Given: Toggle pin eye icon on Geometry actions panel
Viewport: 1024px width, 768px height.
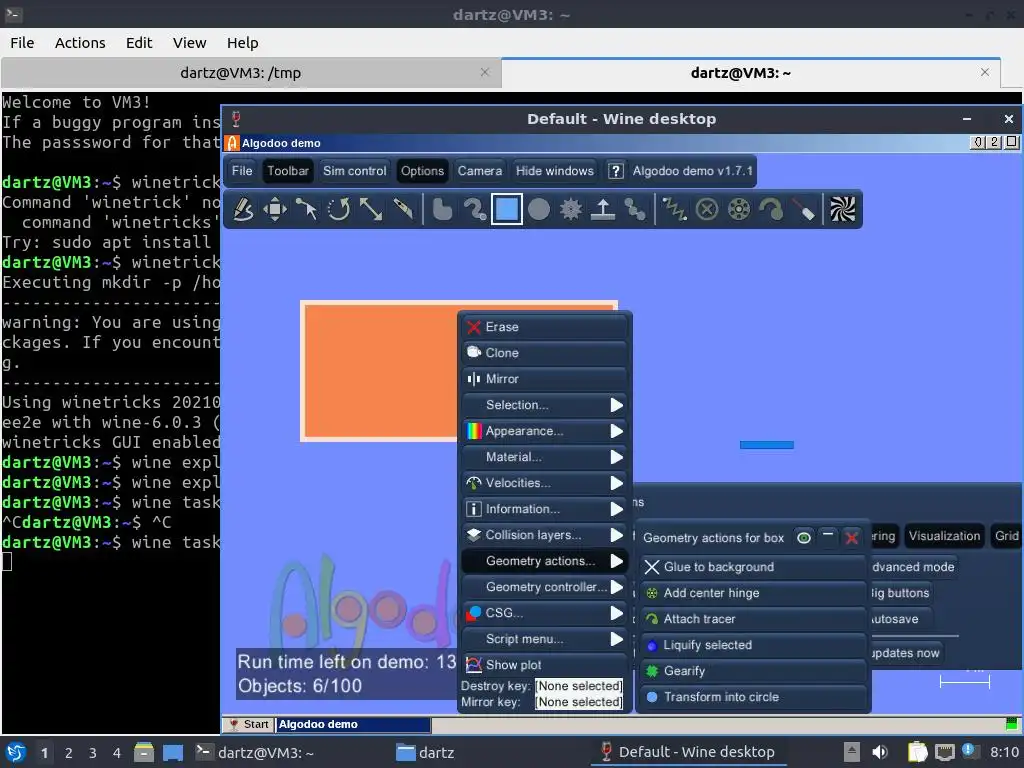Looking at the screenshot, I should tap(804, 537).
